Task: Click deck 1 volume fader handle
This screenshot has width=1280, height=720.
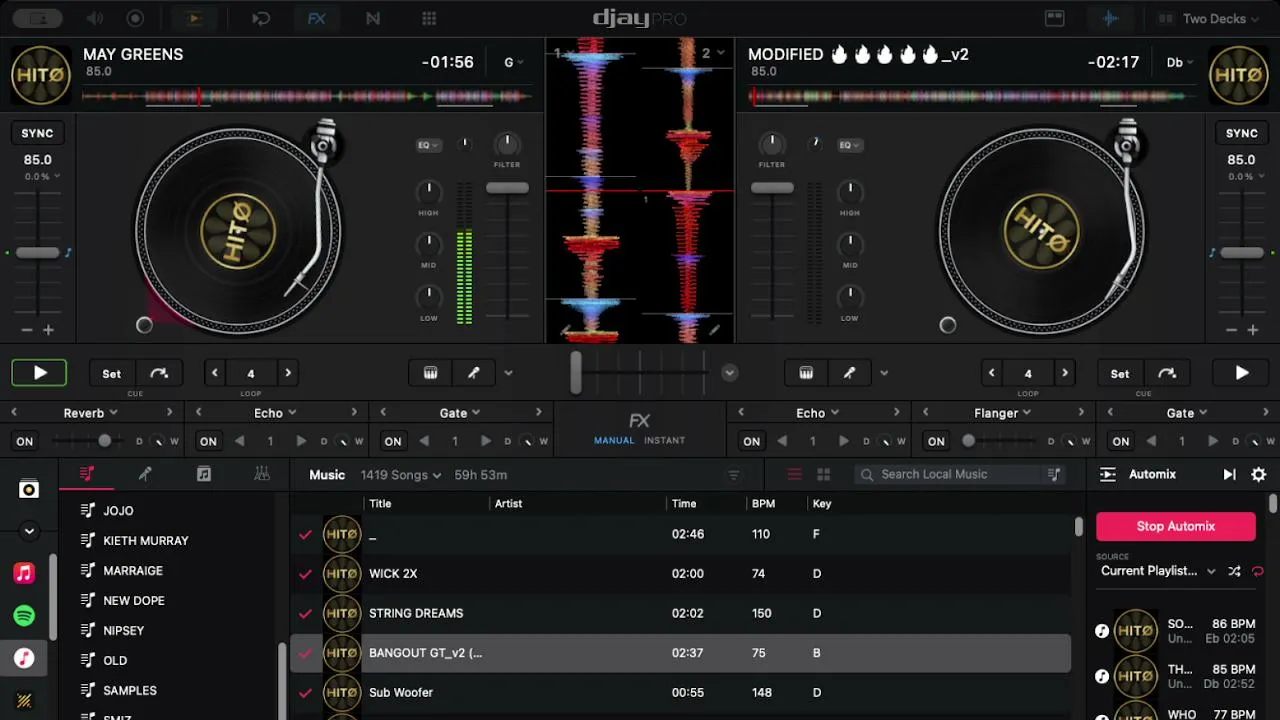Action: pyautogui.click(x=507, y=188)
